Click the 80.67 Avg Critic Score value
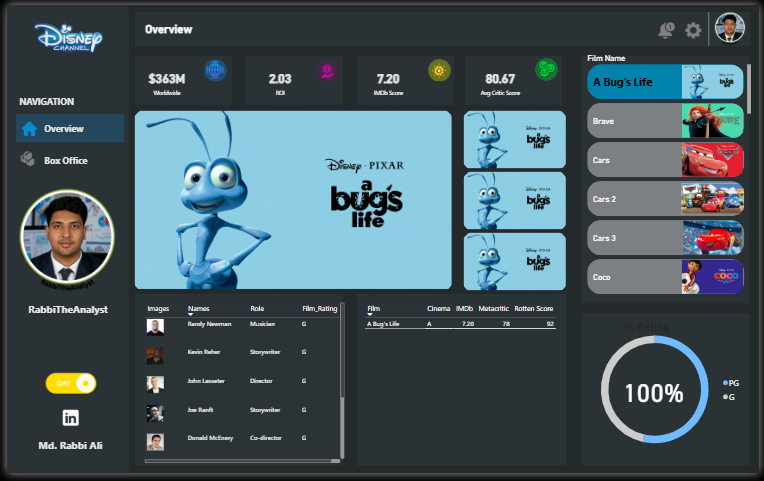This screenshot has height=481, width=764. click(x=500, y=79)
